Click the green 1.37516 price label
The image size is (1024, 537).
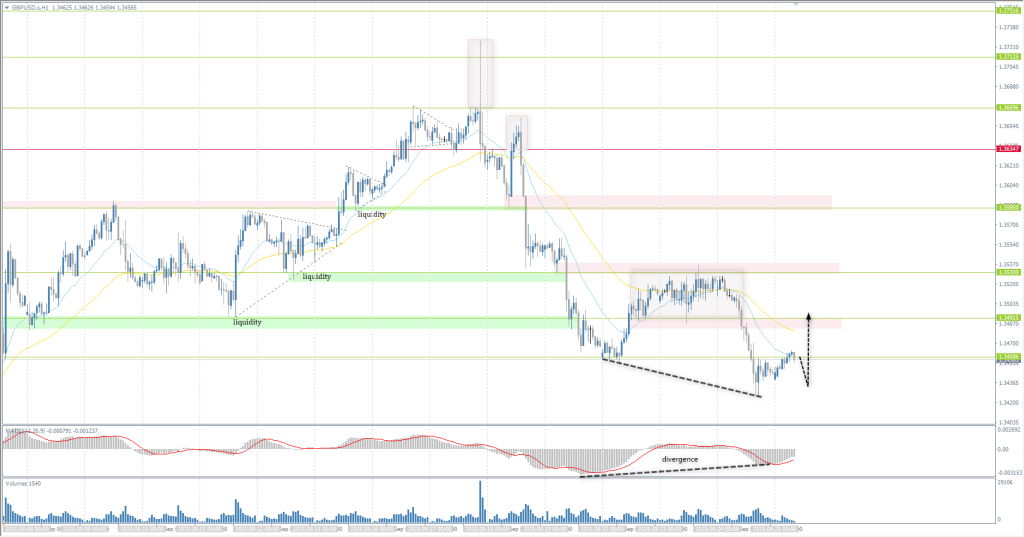click(x=1008, y=11)
